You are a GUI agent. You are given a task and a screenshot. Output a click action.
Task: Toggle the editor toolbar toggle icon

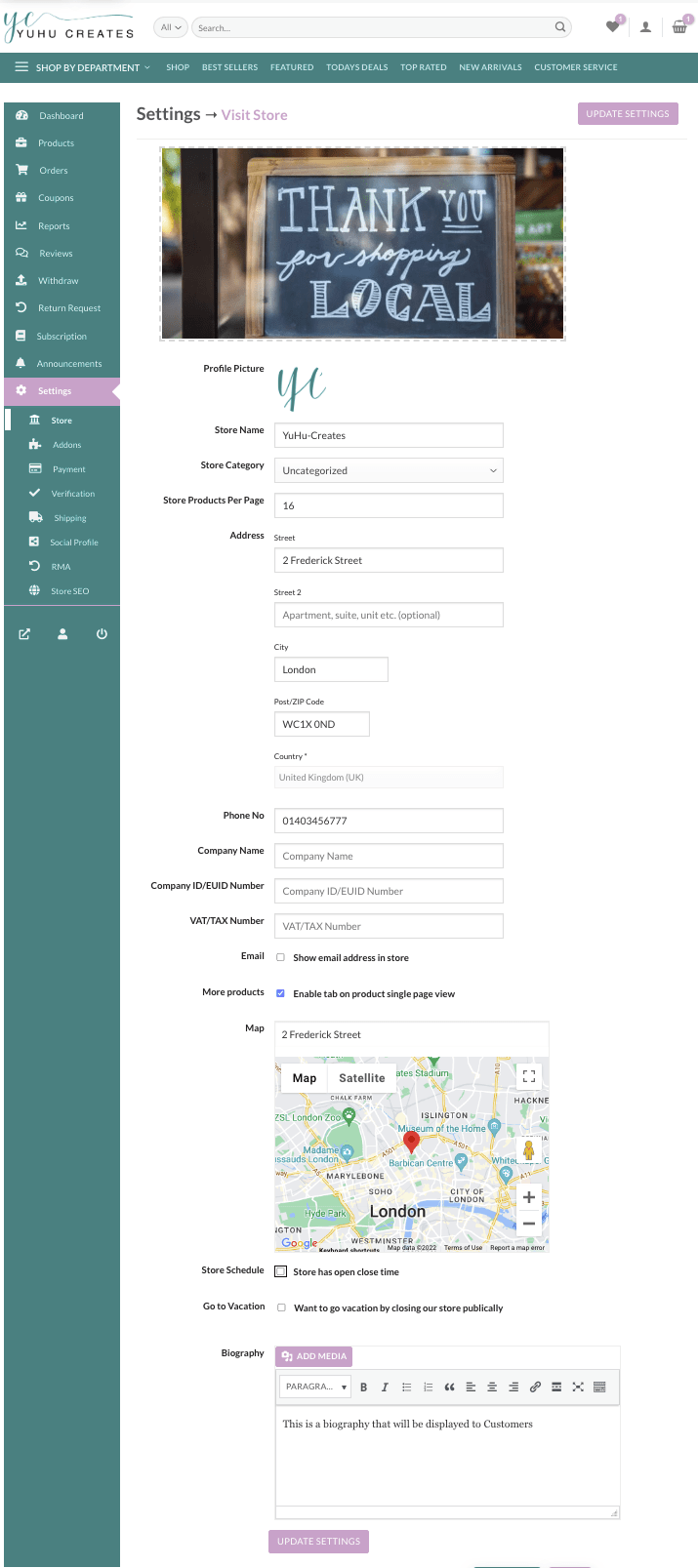coord(599,1387)
